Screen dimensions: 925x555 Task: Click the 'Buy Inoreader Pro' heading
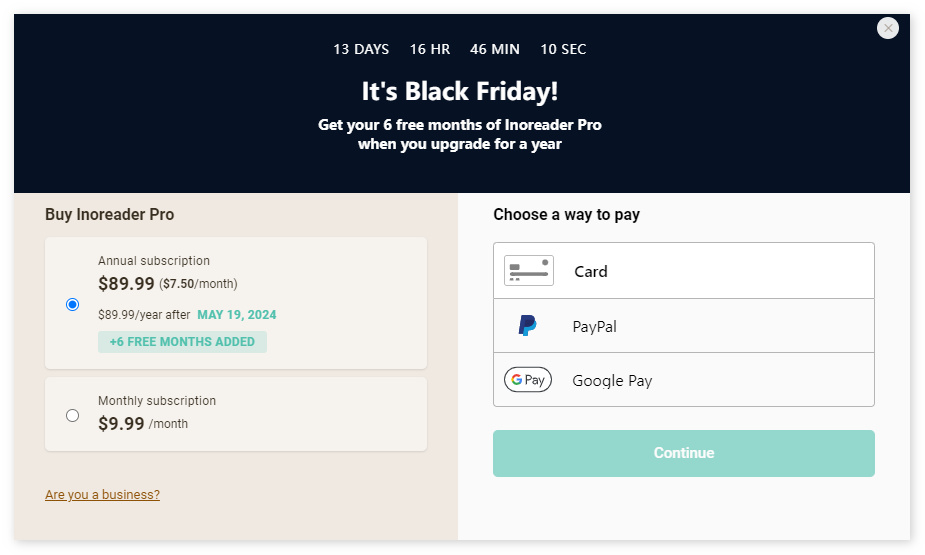coord(110,214)
